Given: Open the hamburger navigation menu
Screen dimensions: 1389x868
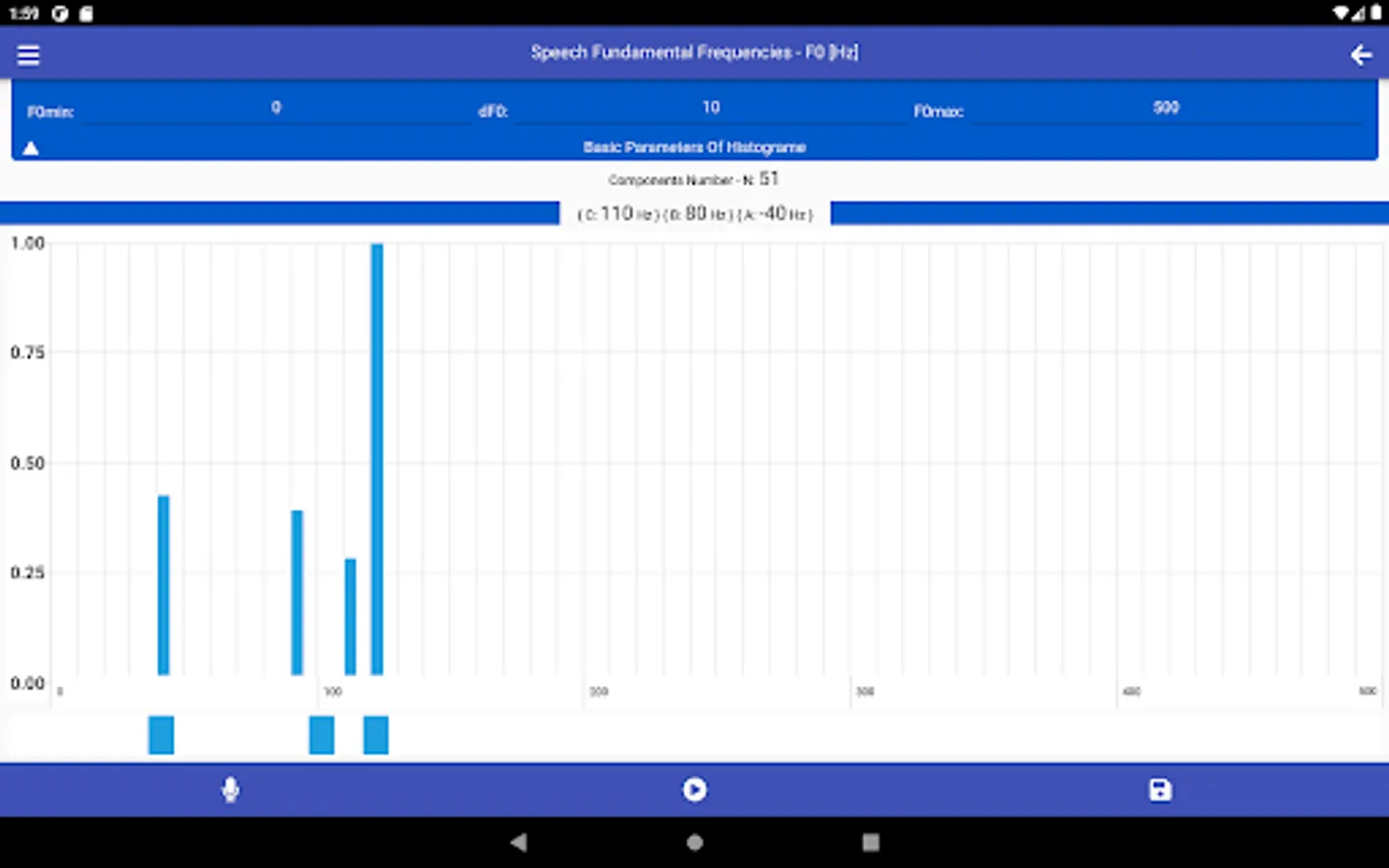Looking at the screenshot, I should [28, 55].
